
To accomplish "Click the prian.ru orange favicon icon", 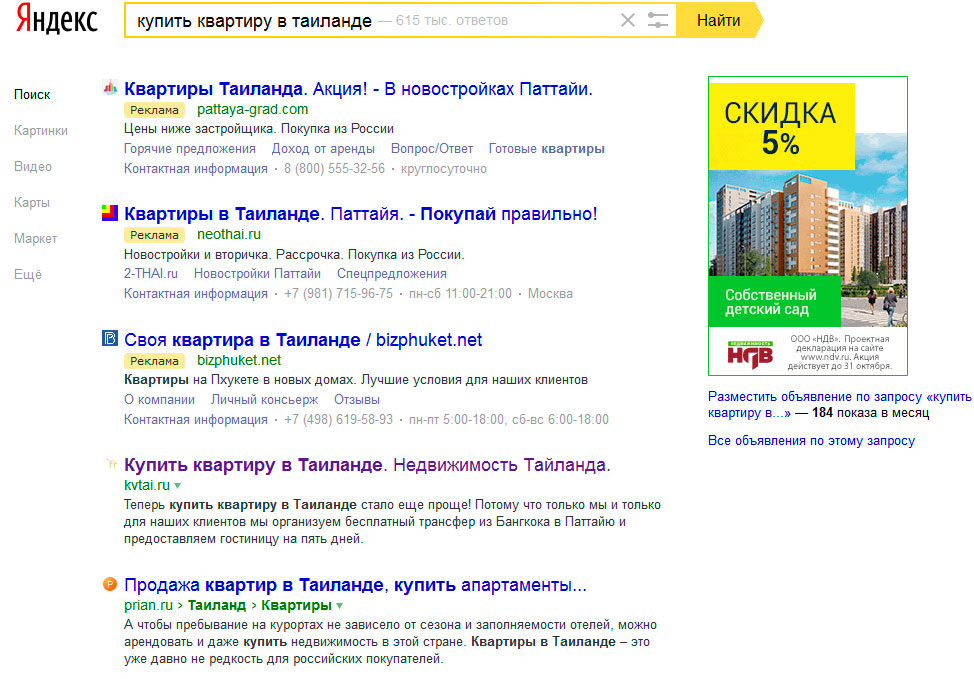I will click(110, 584).
